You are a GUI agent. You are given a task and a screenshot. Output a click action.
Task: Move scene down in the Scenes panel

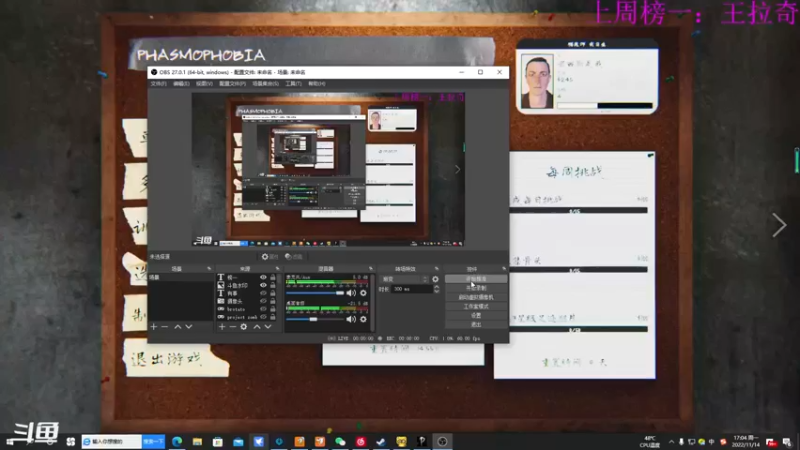tap(189, 327)
